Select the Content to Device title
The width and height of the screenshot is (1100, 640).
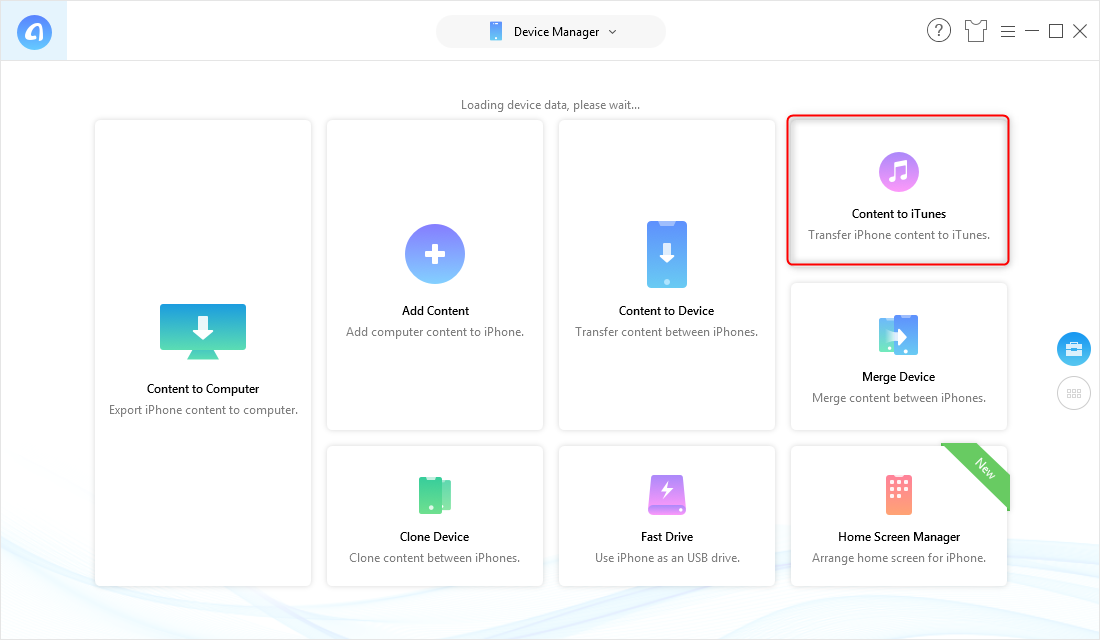(x=666, y=311)
